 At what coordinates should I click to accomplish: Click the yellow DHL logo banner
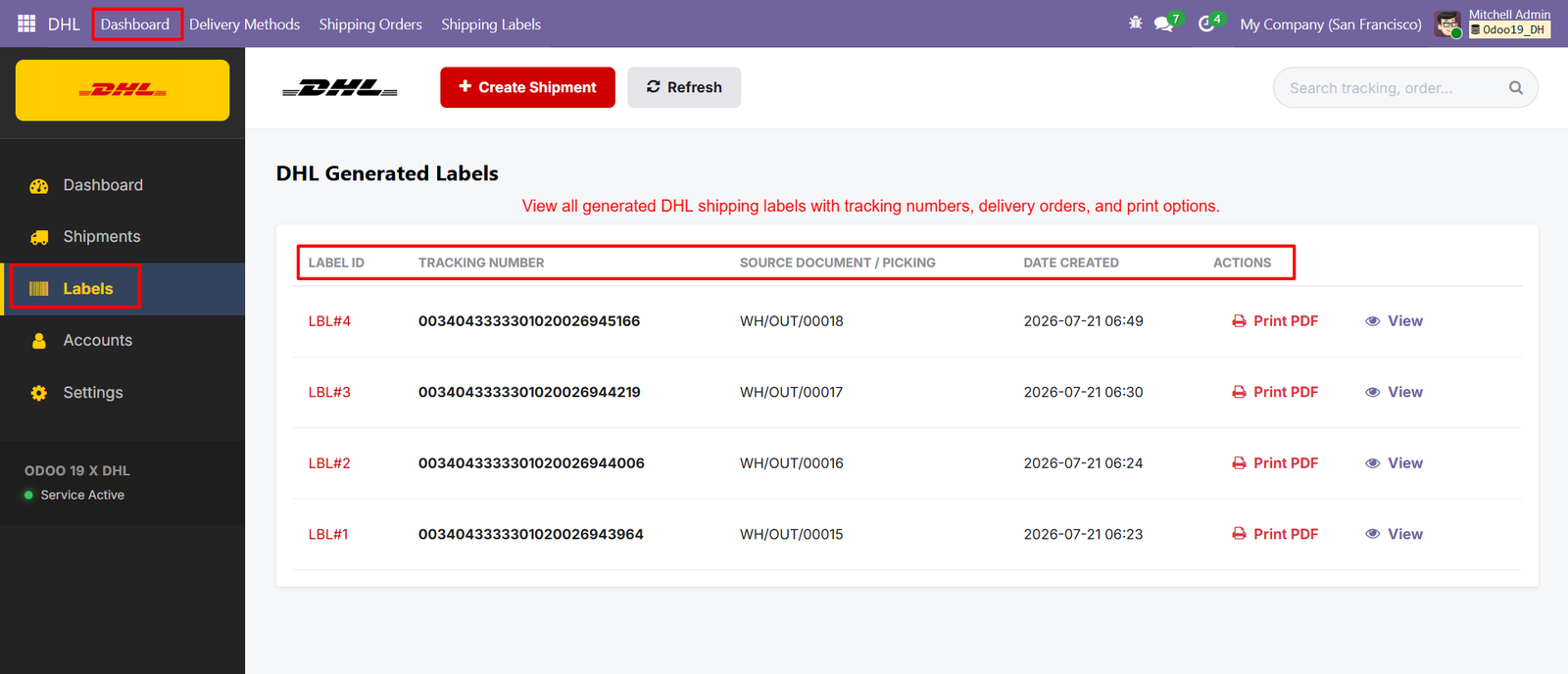tap(122, 90)
